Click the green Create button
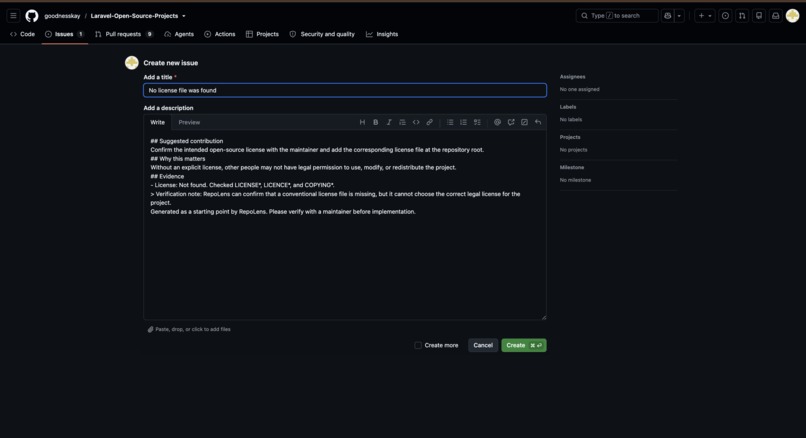The image size is (806, 438). coord(524,345)
